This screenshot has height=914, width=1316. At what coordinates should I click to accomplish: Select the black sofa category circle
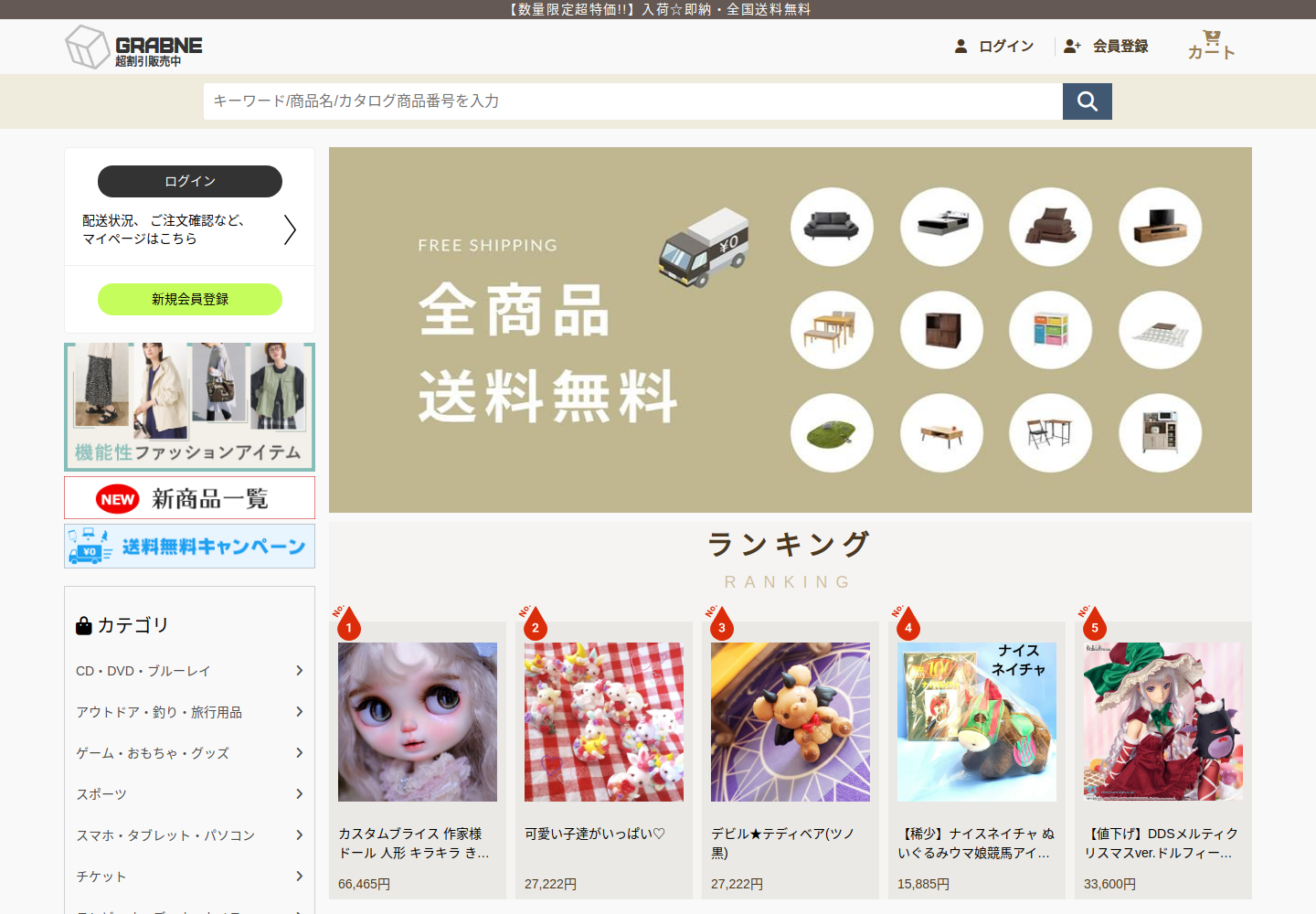(832, 227)
